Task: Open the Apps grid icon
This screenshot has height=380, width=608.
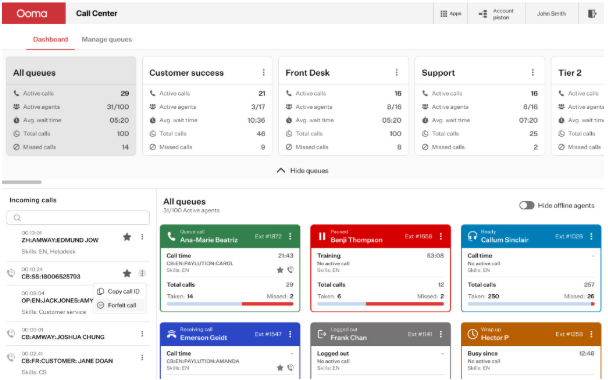Action: click(x=444, y=14)
